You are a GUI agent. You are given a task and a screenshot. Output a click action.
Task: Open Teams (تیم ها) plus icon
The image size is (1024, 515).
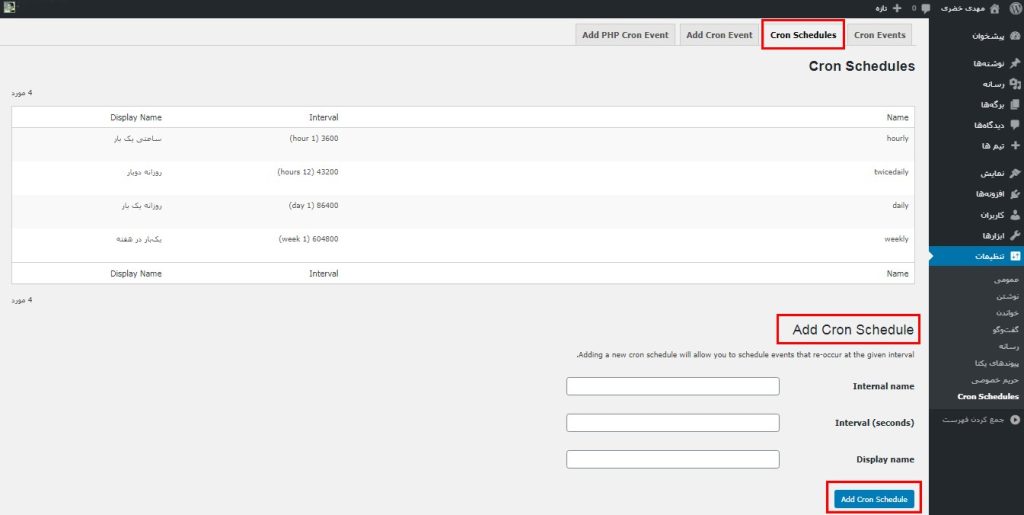[x=1014, y=146]
